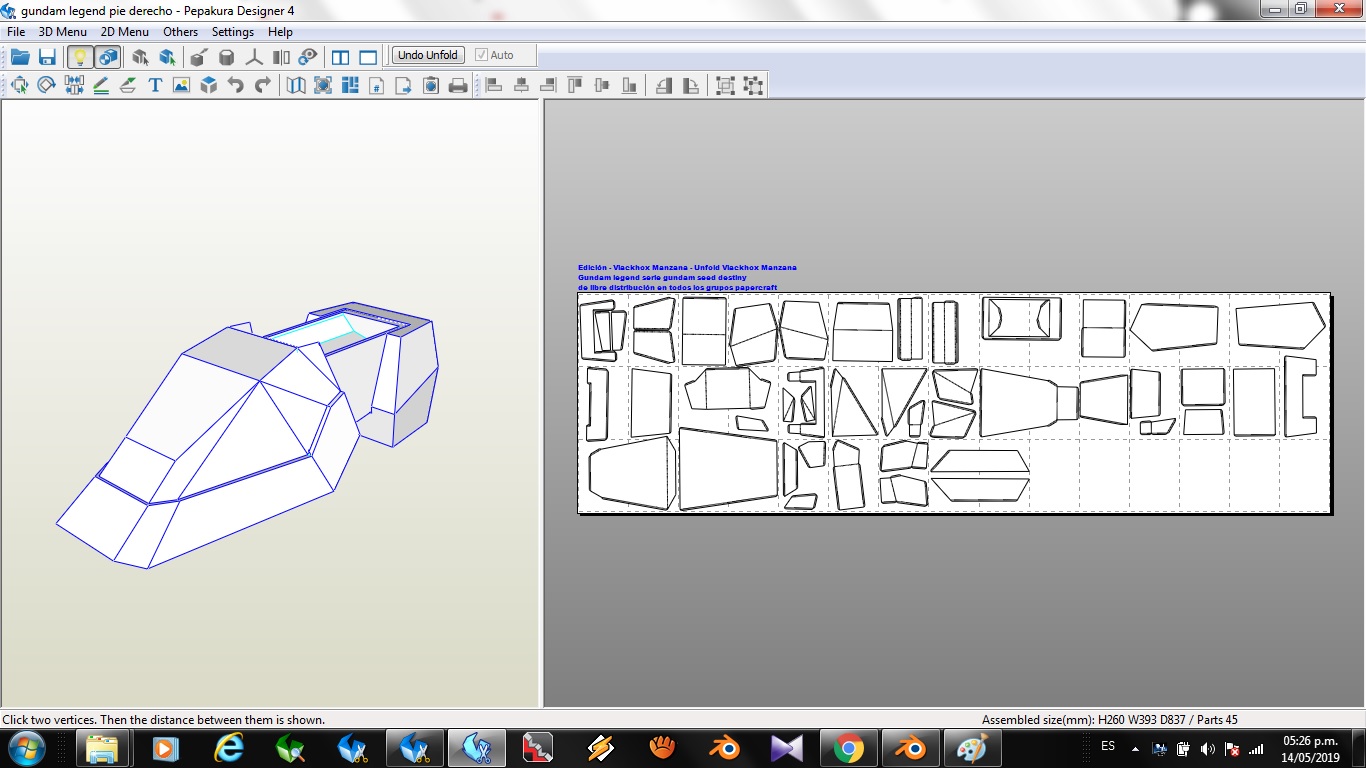Click the folded map pattern icon

(x=296, y=85)
